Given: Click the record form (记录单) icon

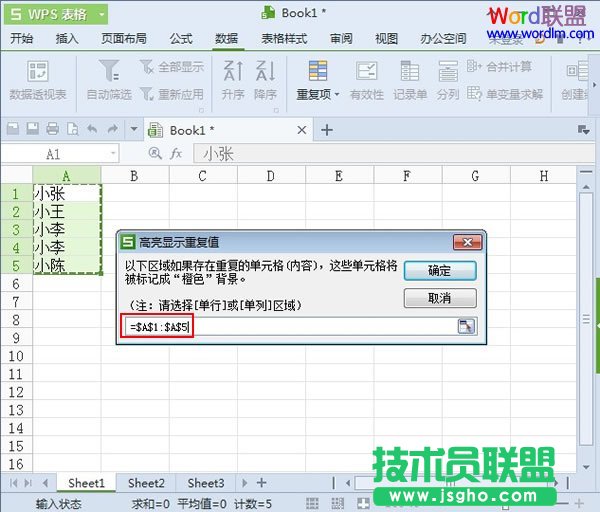Looking at the screenshot, I should point(410,71).
